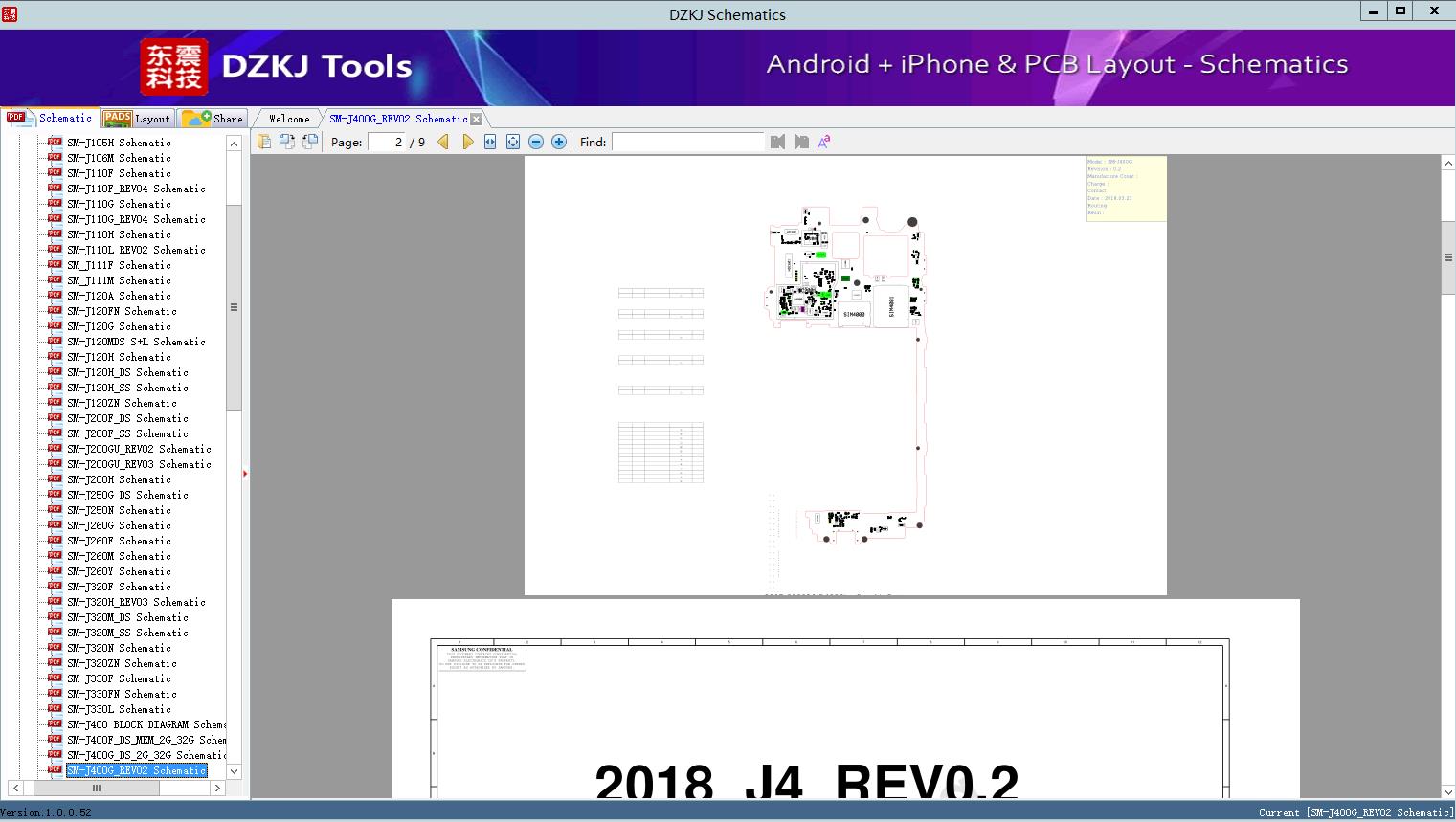Click the DZKJ app icon in the title bar
The width and height of the screenshot is (1456, 822).
point(10,13)
